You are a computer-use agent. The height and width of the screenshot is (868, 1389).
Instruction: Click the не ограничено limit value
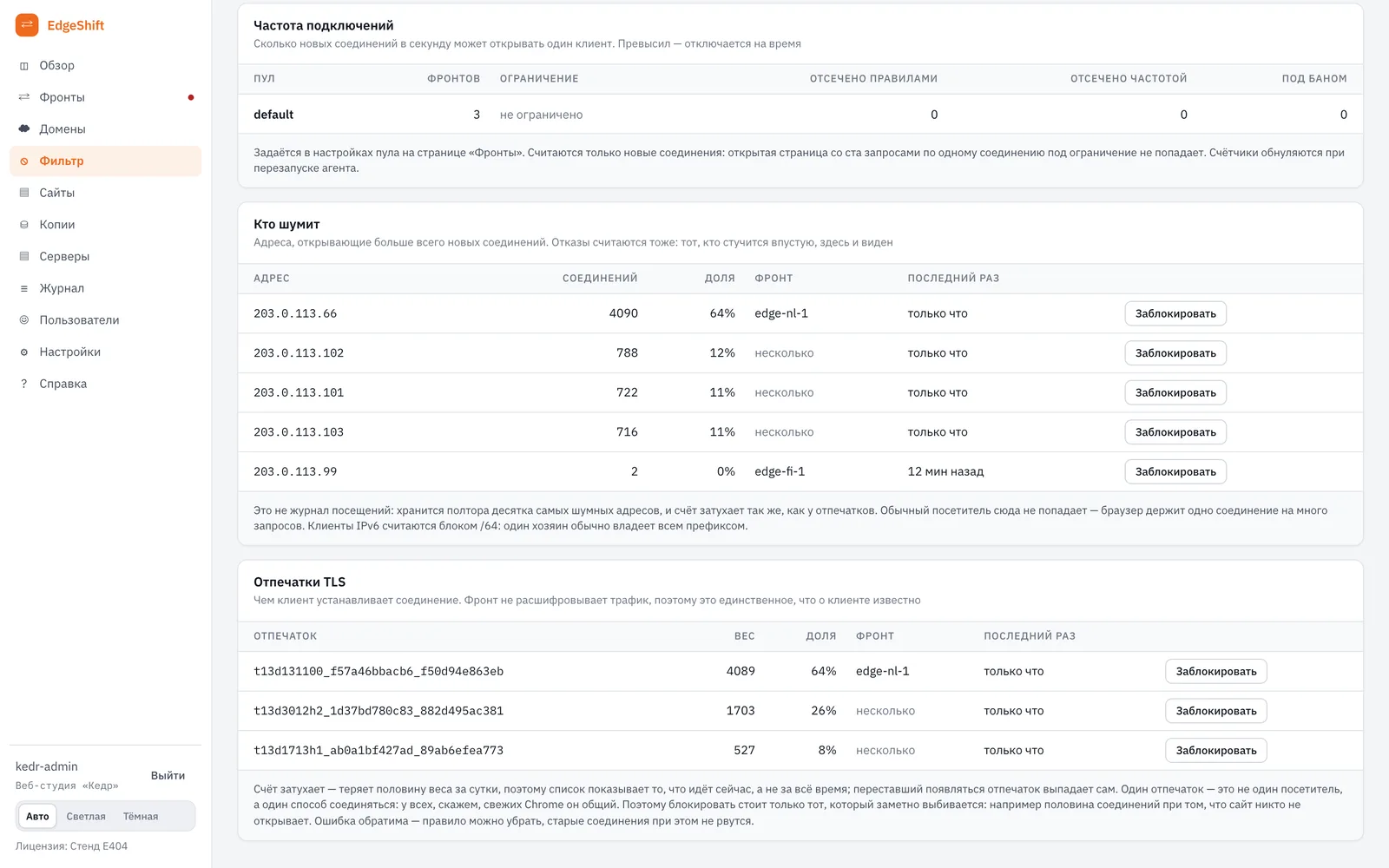coord(541,115)
